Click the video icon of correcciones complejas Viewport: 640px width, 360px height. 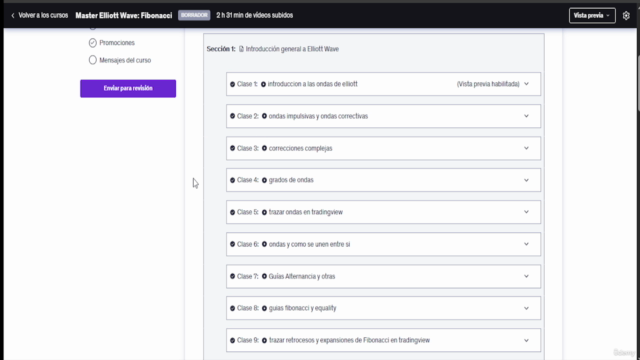click(x=264, y=148)
